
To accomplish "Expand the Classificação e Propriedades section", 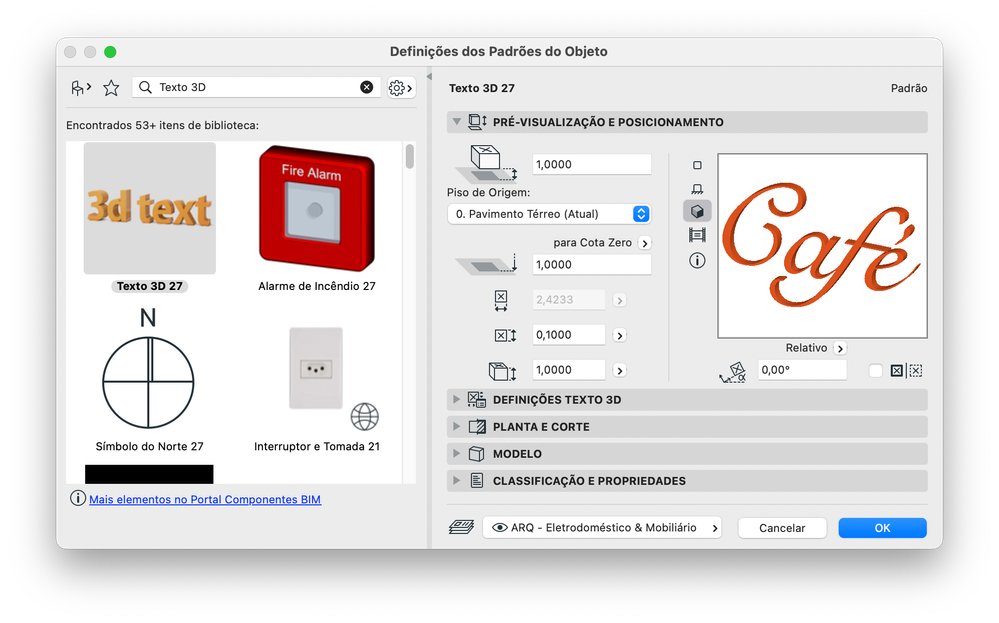I will pyautogui.click(x=456, y=481).
